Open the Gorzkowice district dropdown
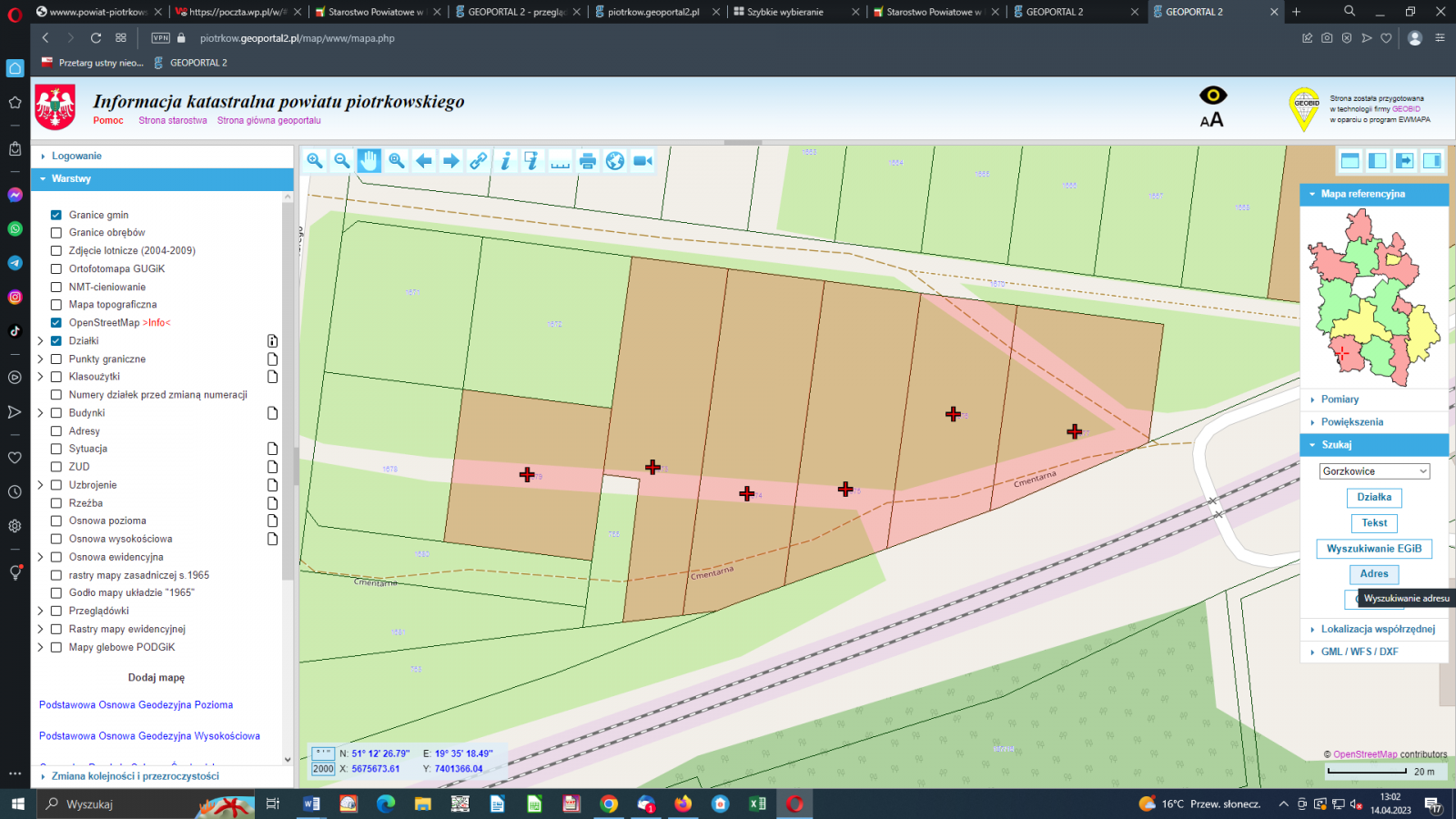 [1374, 471]
